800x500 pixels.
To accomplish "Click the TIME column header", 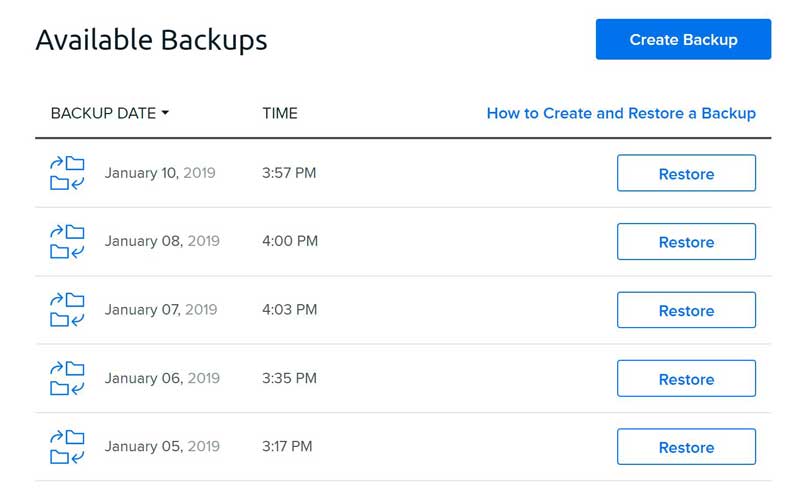I will [280, 113].
